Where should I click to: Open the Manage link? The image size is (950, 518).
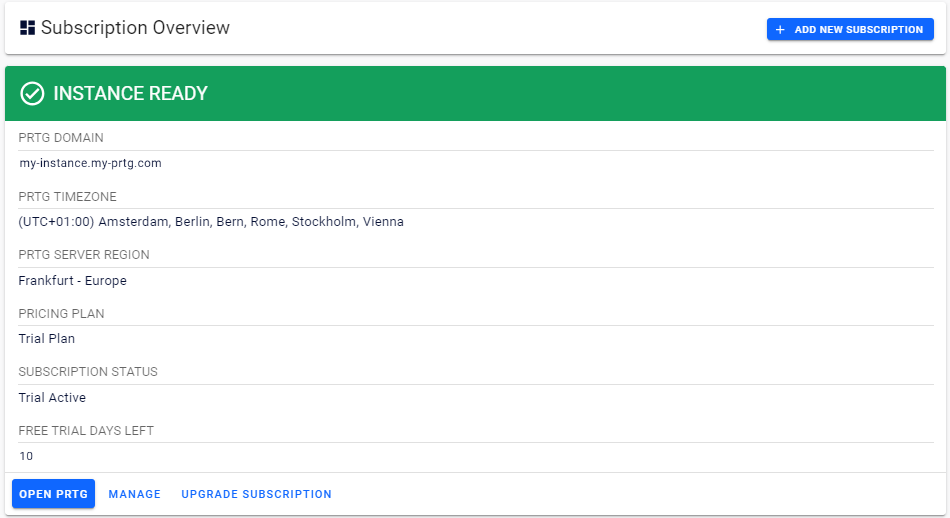pyautogui.click(x=135, y=494)
